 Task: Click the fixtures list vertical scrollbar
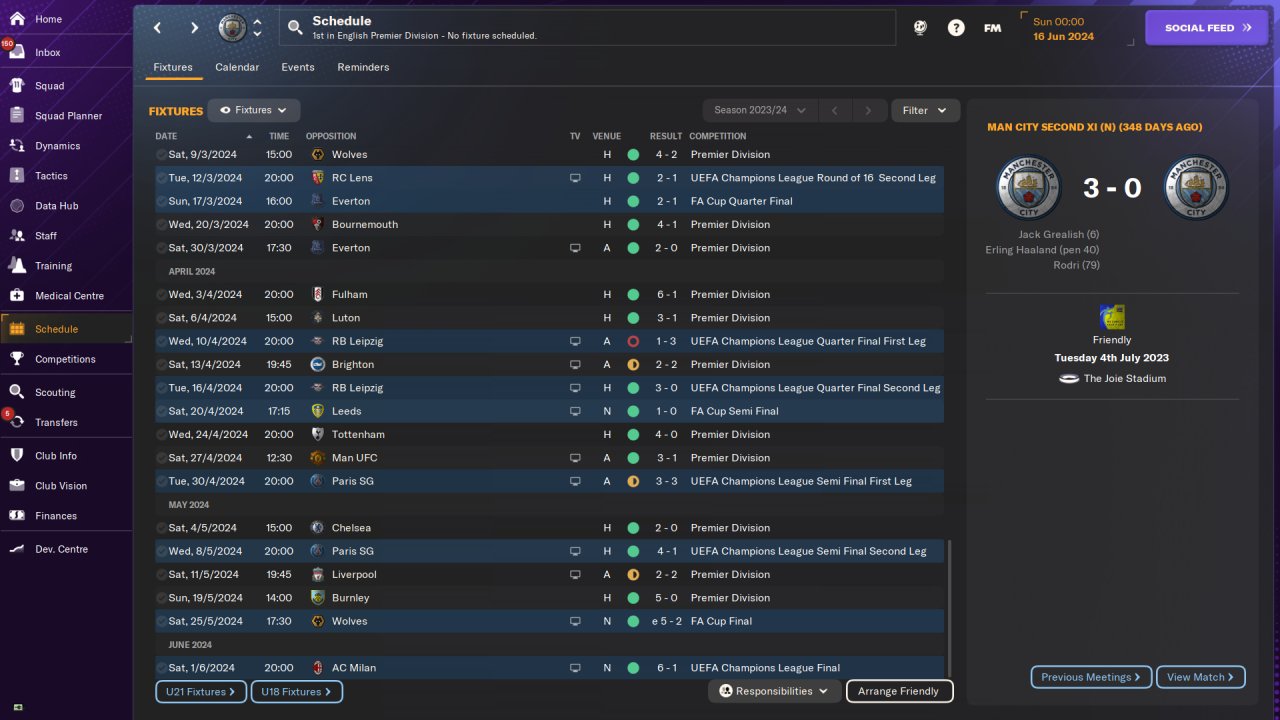[951, 608]
